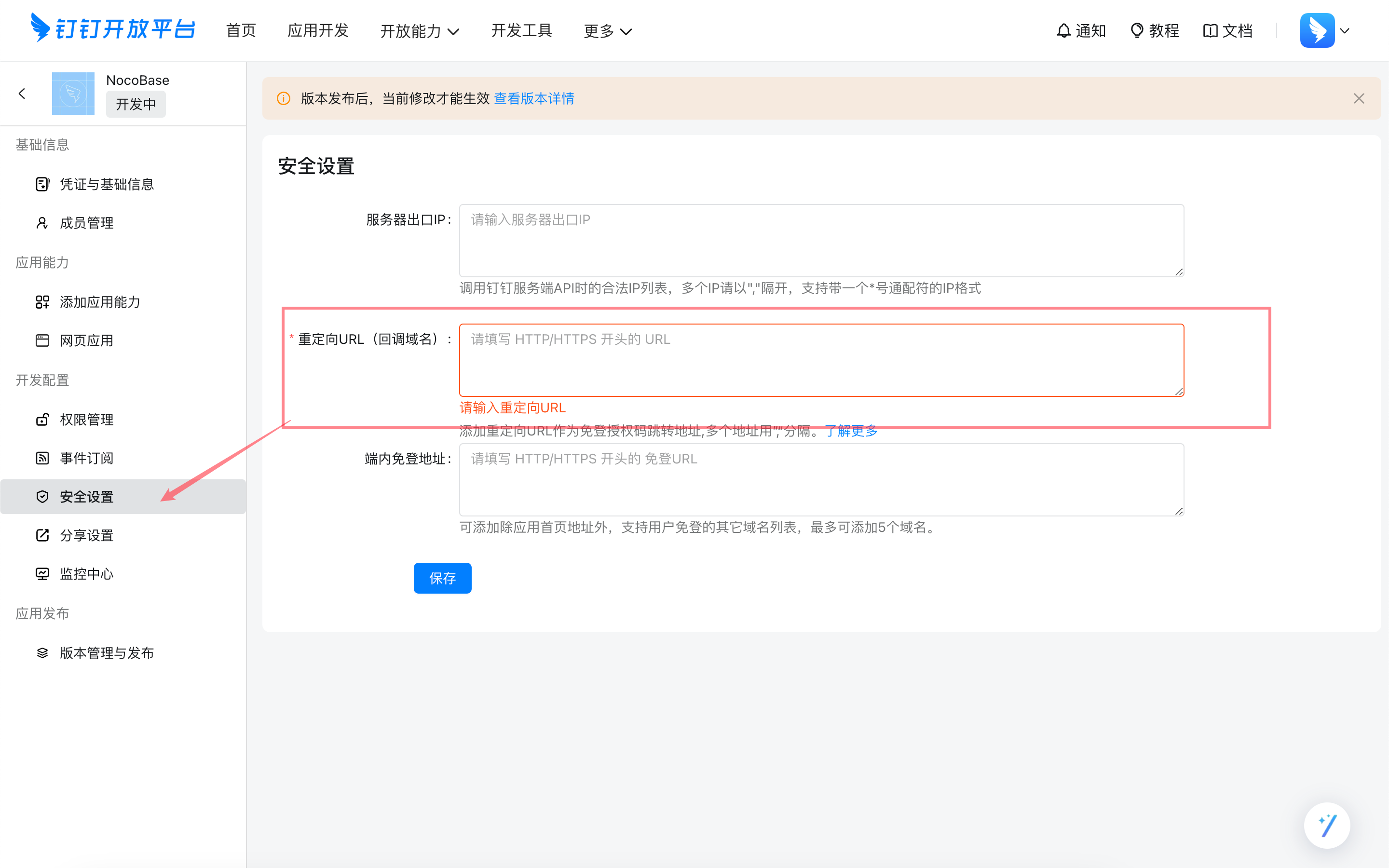The width and height of the screenshot is (1389, 868).
Task: Open tutorials via lightbulb icon
Action: coord(1136,30)
